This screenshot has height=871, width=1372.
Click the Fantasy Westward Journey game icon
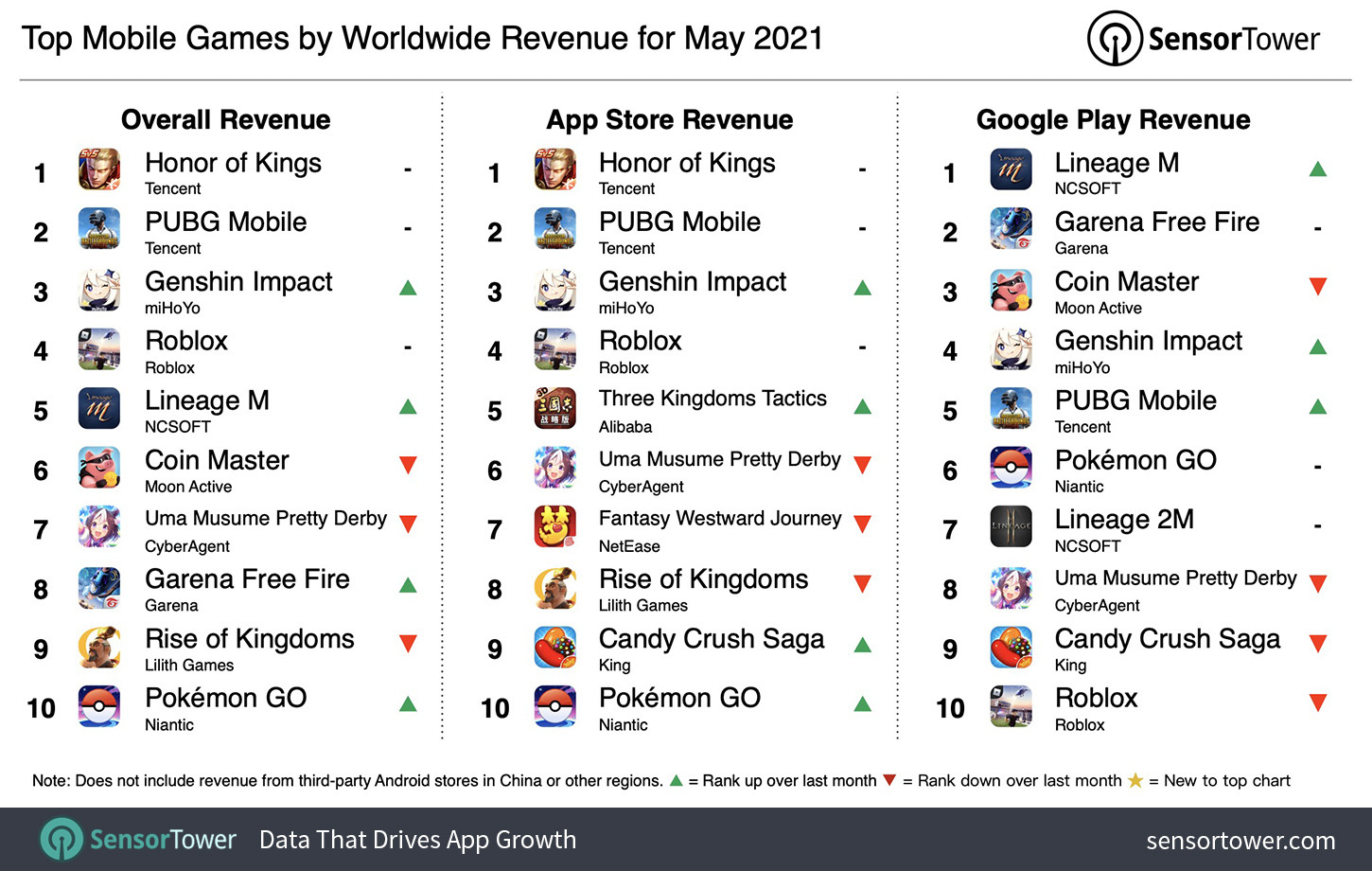pyautogui.click(x=554, y=527)
